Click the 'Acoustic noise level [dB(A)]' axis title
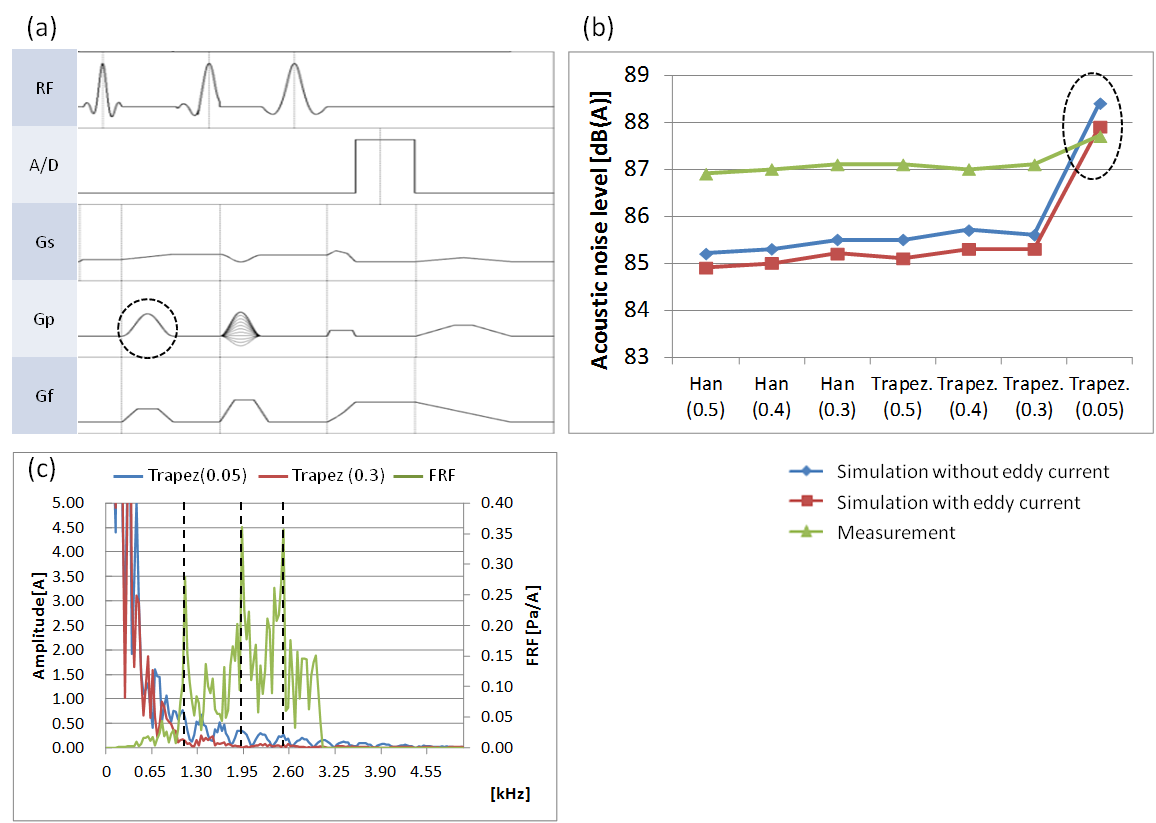The image size is (1156, 823). tap(600, 230)
